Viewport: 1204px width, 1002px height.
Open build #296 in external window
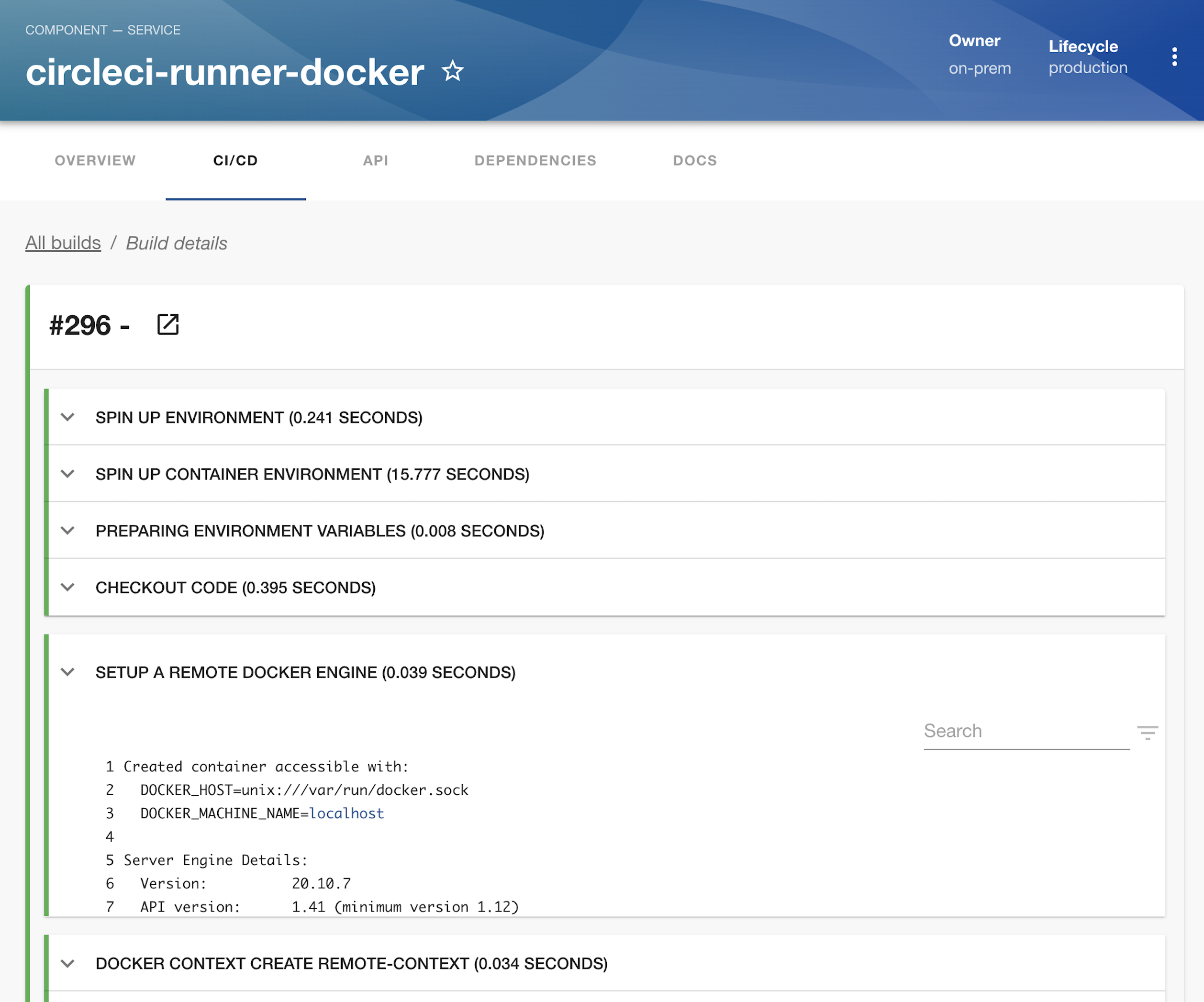tap(167, 324)
